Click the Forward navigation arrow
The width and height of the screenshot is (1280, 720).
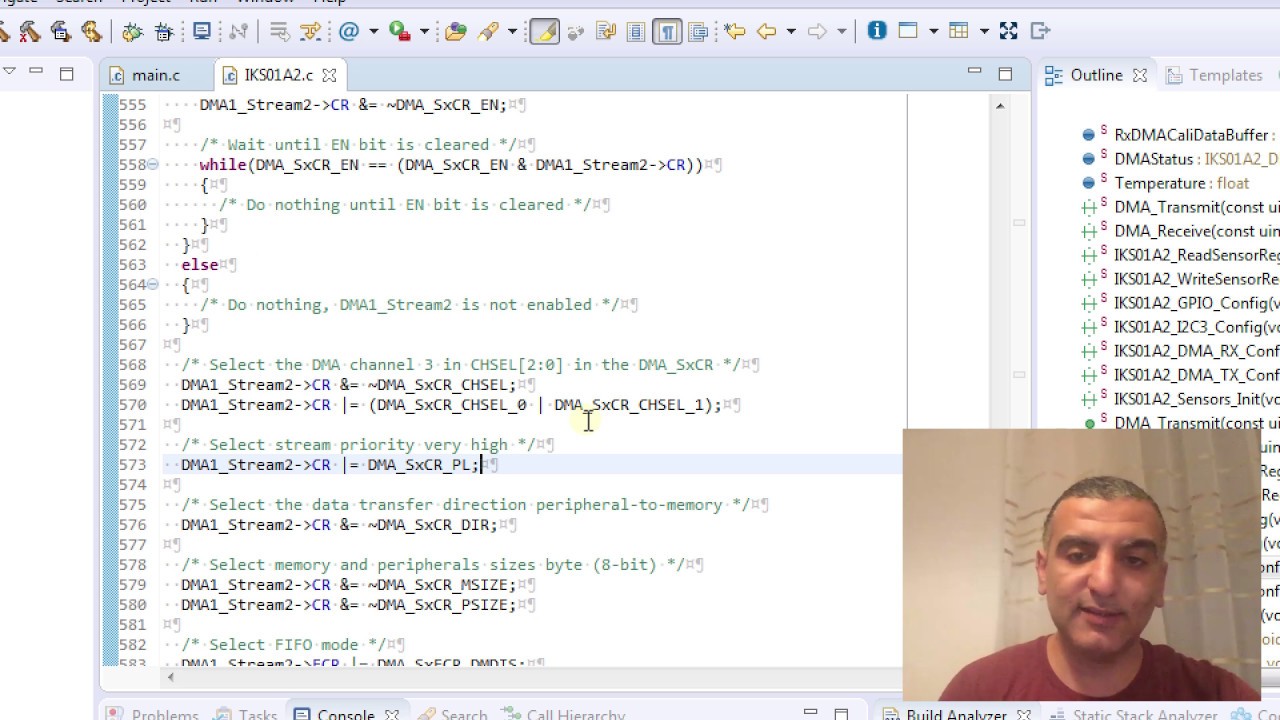[x=817, y=32]
